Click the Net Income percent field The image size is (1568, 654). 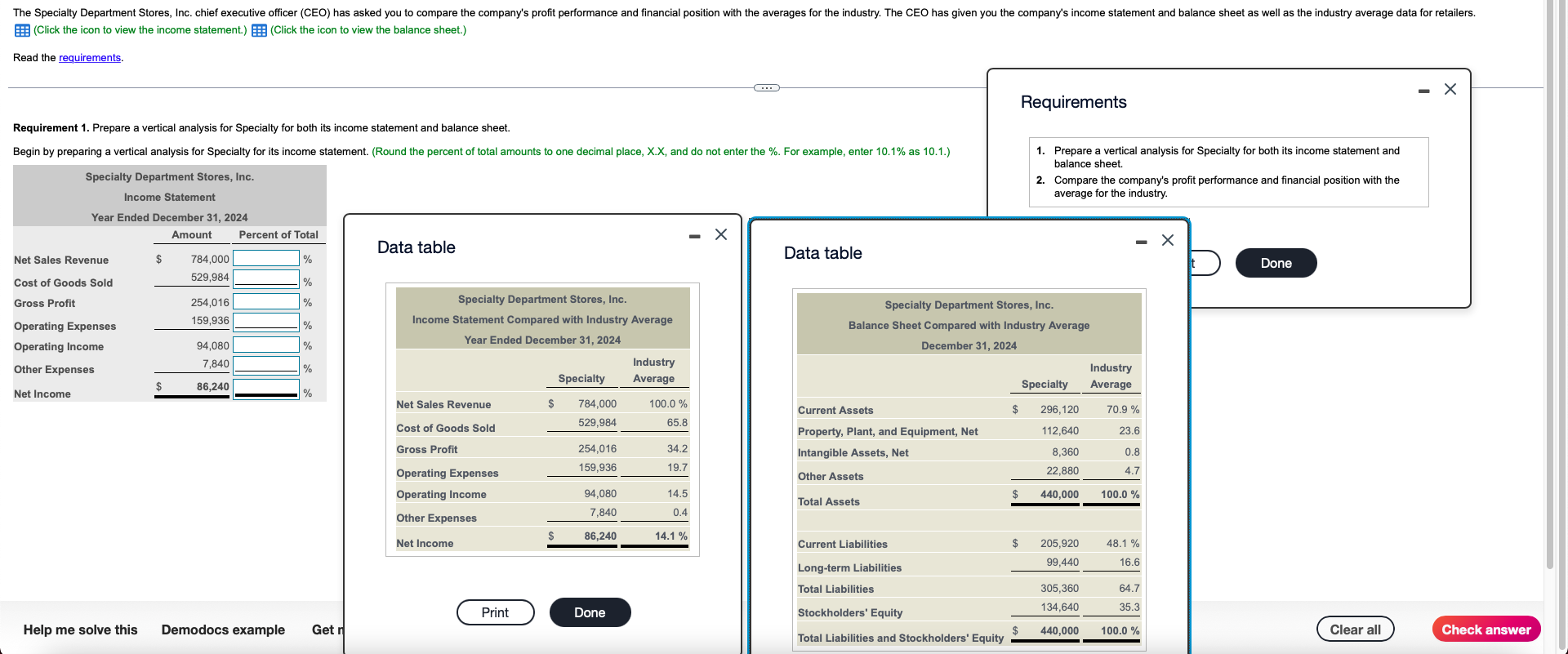point(266,388)
